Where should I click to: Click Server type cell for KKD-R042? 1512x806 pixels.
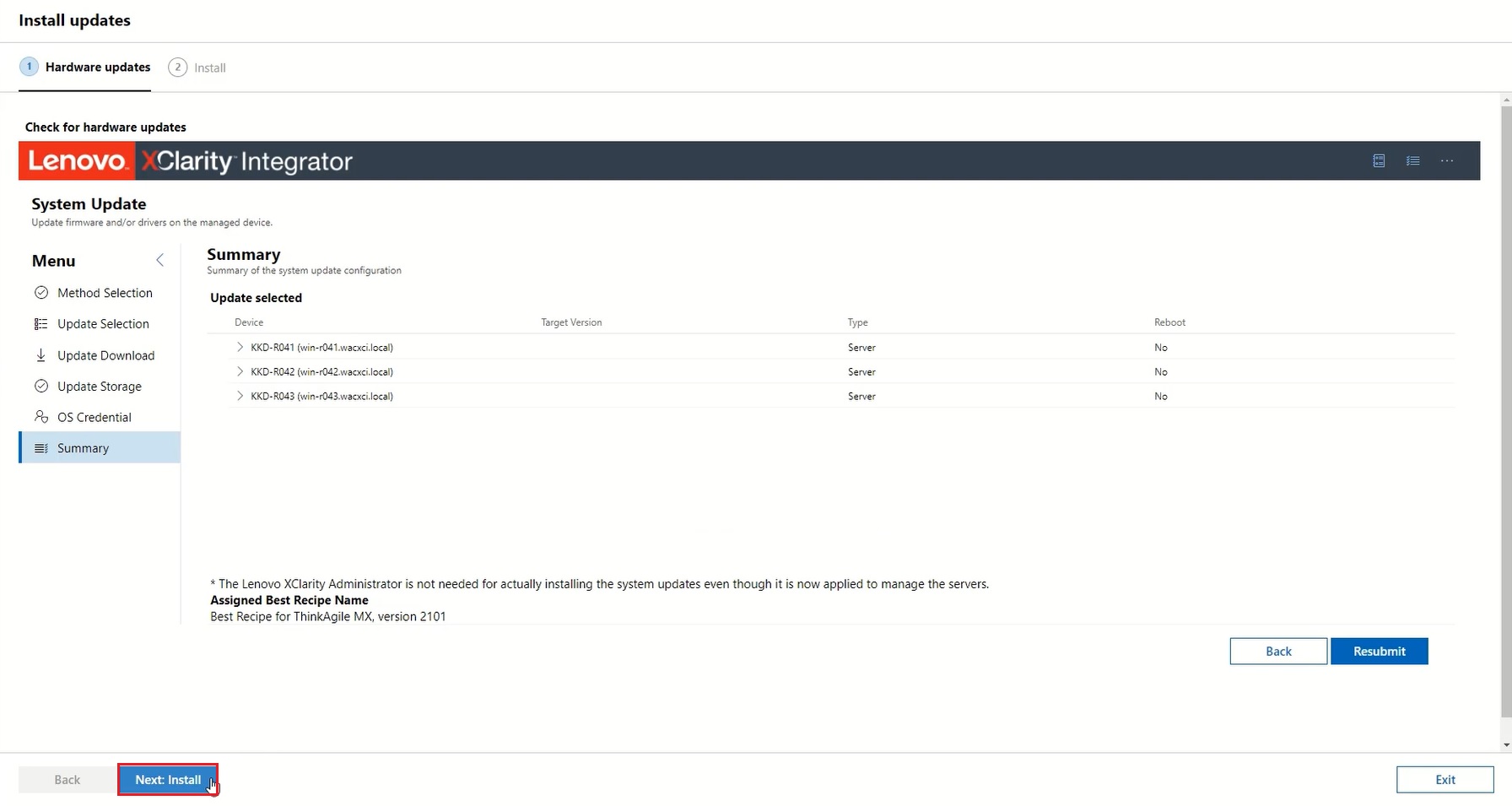(861, 372)
